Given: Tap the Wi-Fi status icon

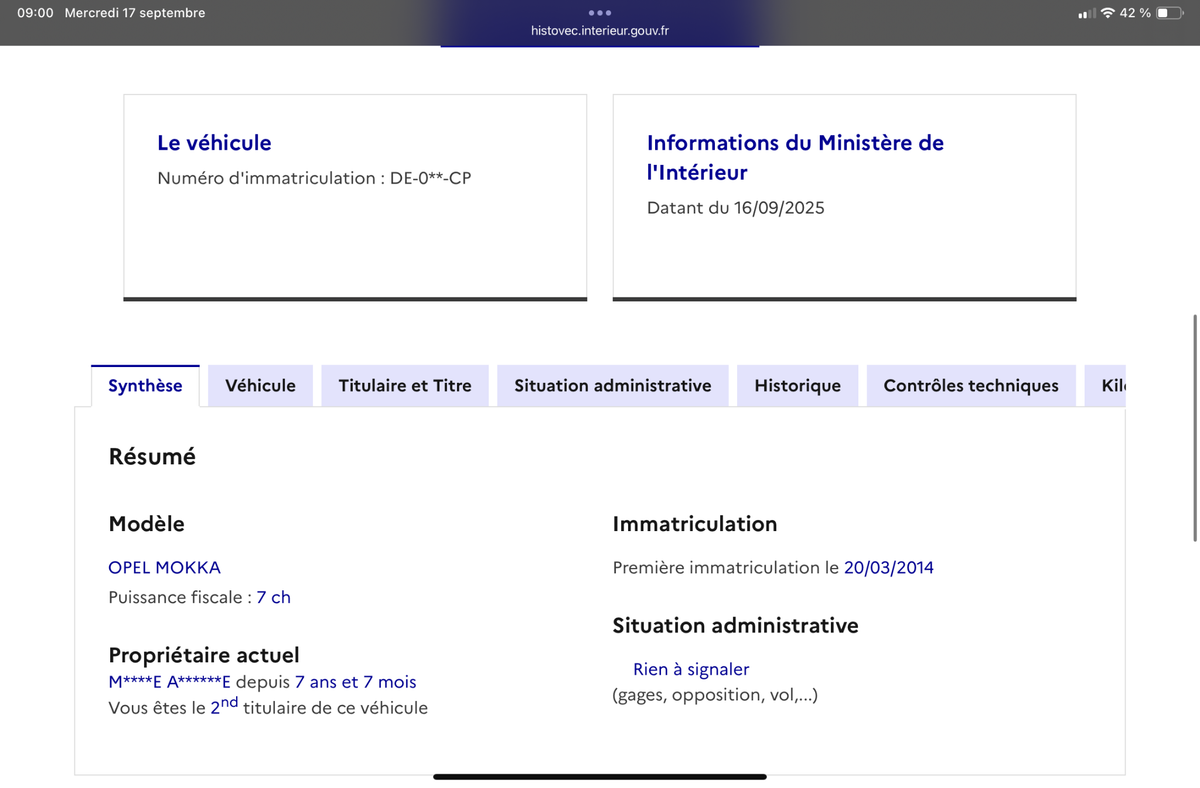Looking at the screenshot, I should click(x=1107, y=13).
